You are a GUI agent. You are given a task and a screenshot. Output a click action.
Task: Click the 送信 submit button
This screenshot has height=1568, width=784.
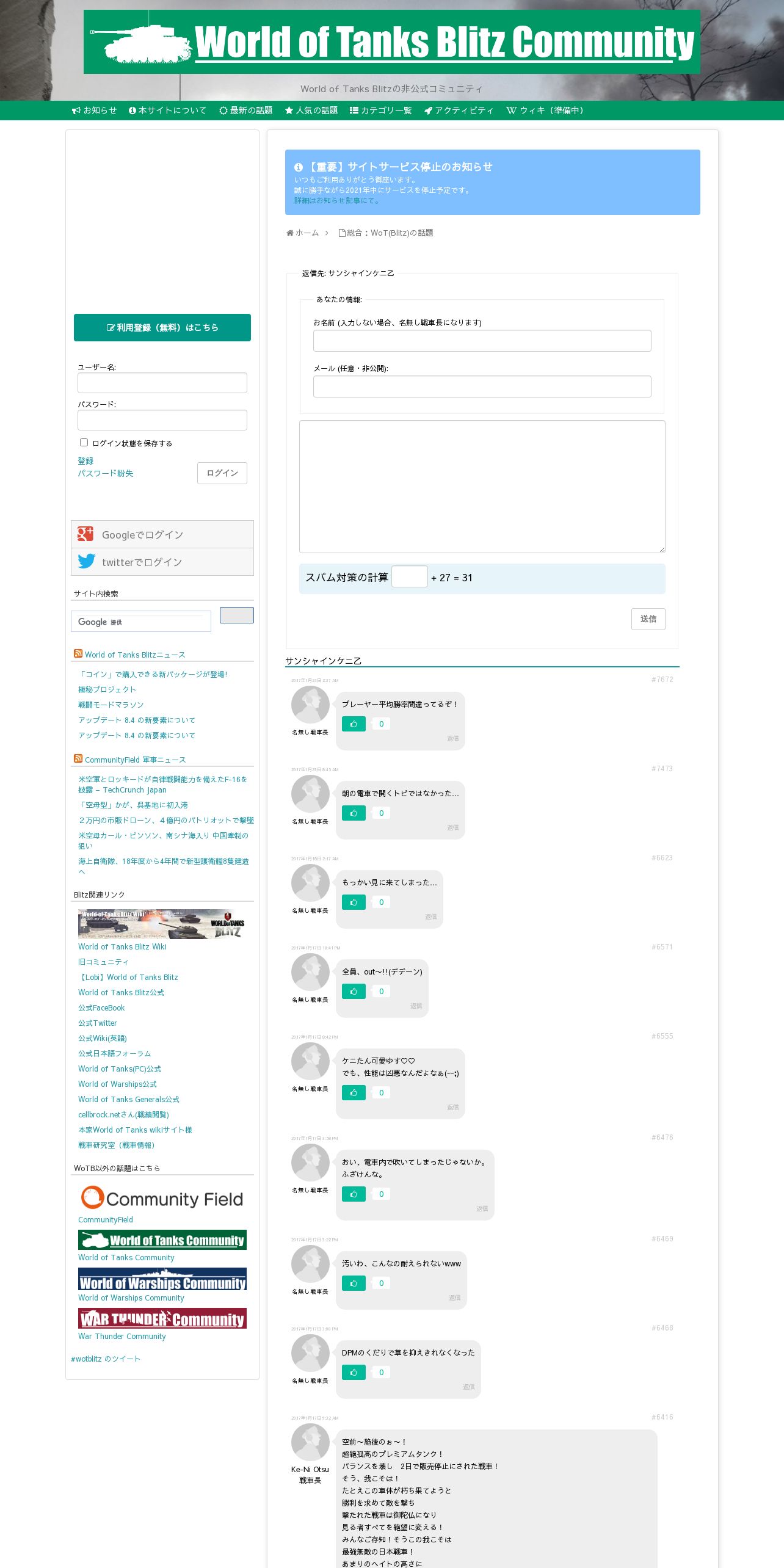[x=648, y=619]
